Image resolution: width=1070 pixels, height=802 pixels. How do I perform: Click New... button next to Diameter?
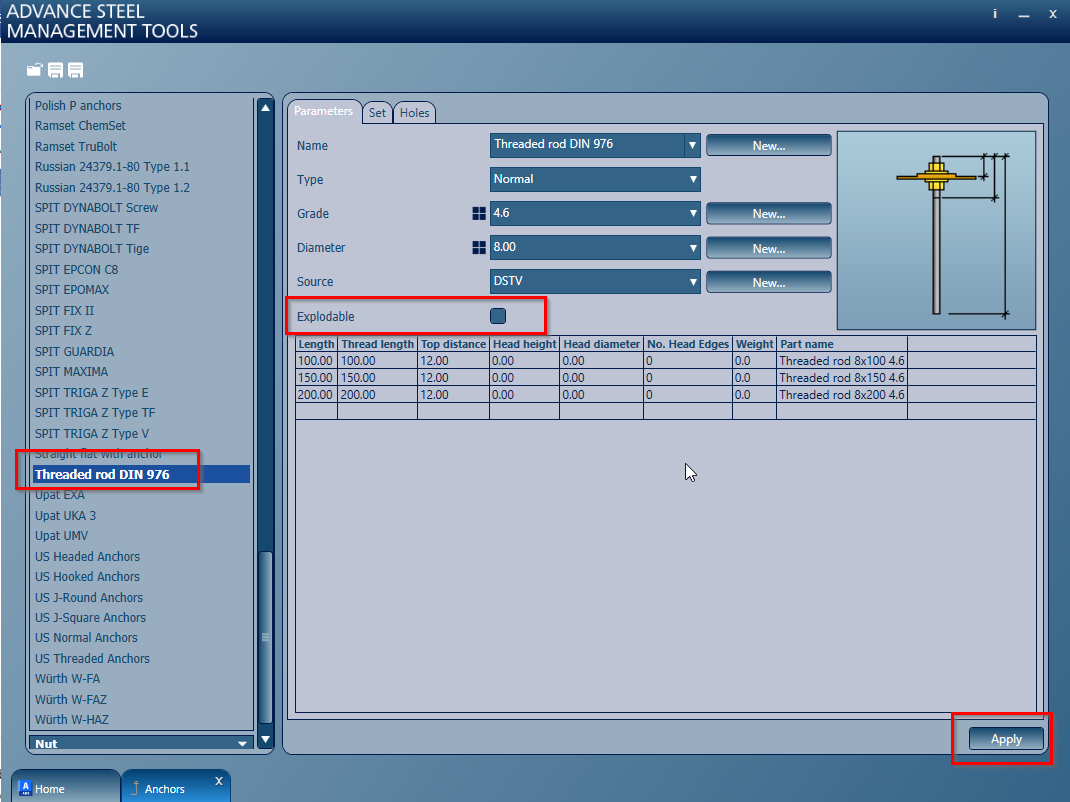coord(769,248)
